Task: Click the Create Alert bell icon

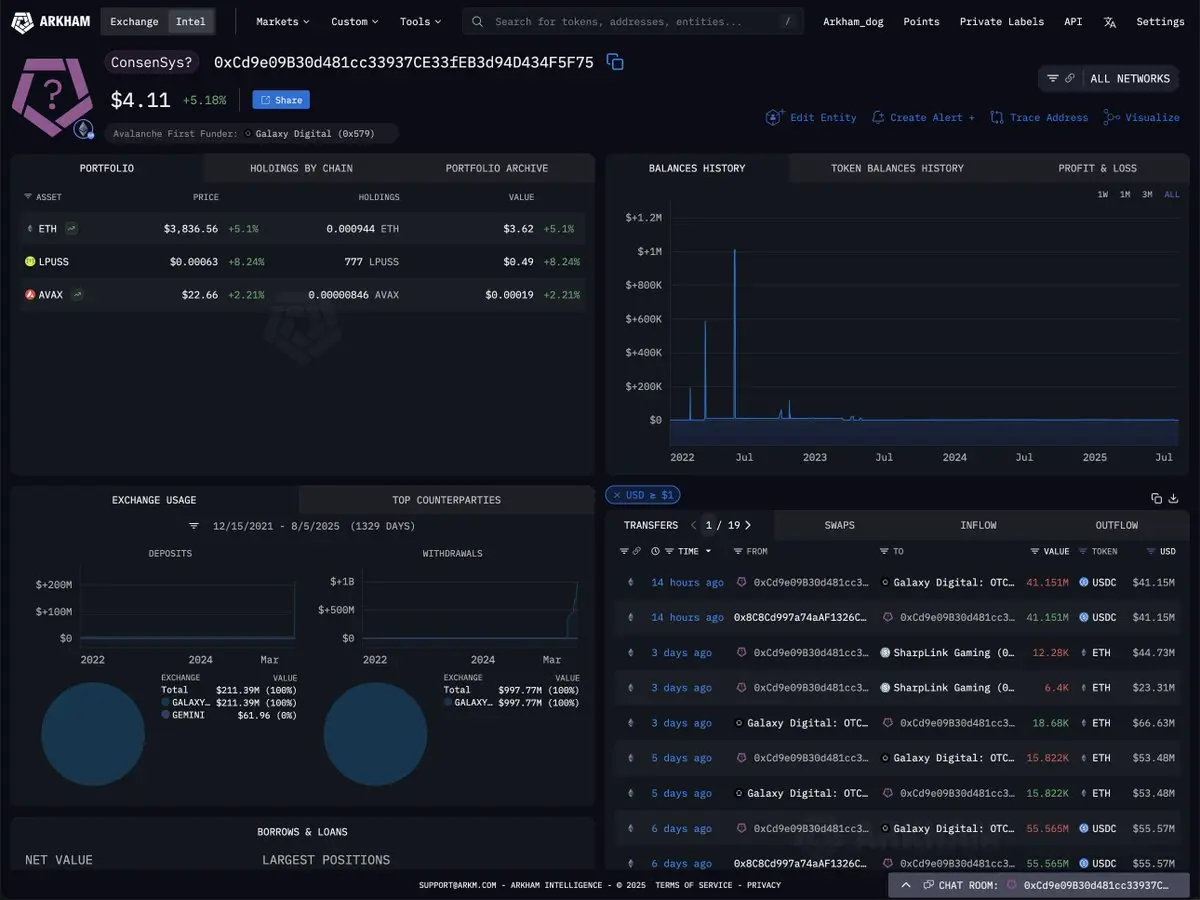Action: [x=878, y=117]
